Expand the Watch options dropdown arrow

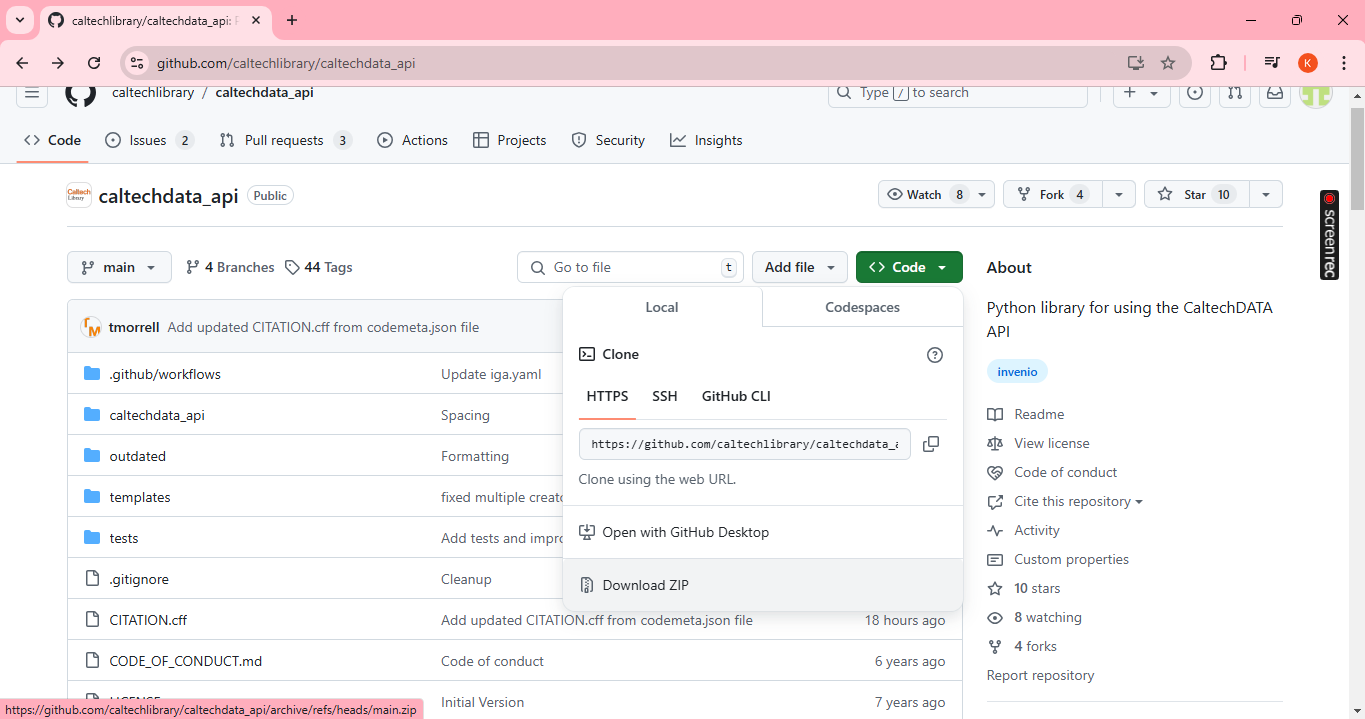(984, 195)
